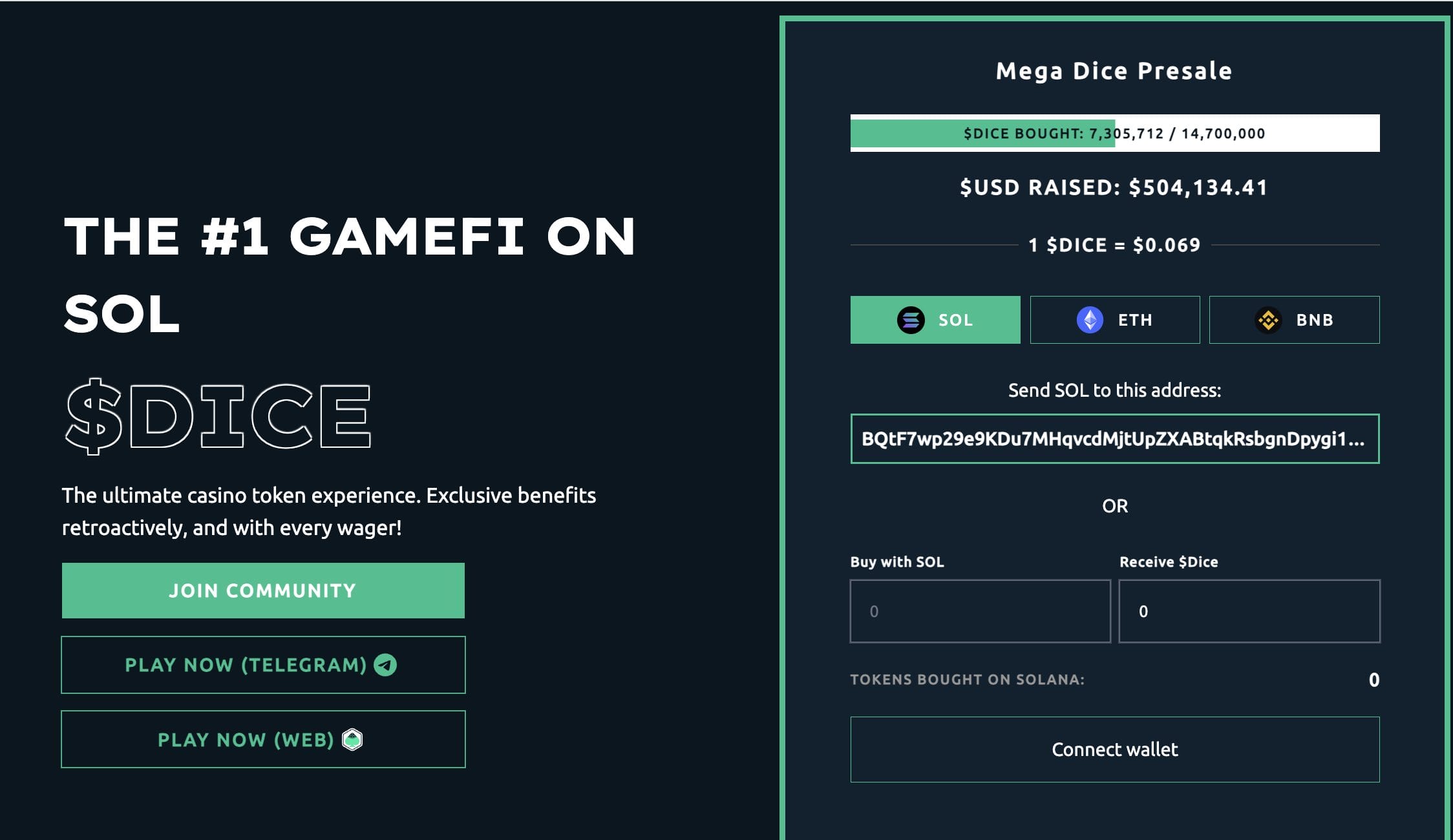
Task: Toggle ETH payment method selection
Action: click(x=1113, y=319)
